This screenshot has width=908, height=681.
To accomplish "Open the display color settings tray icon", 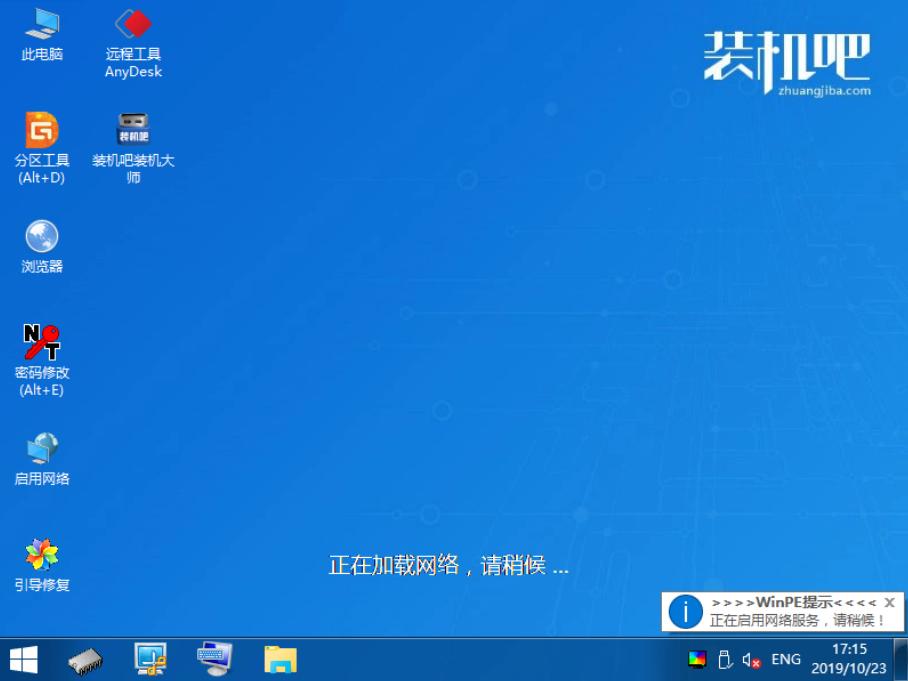I will pyautogui.click(x=697, y=660).
